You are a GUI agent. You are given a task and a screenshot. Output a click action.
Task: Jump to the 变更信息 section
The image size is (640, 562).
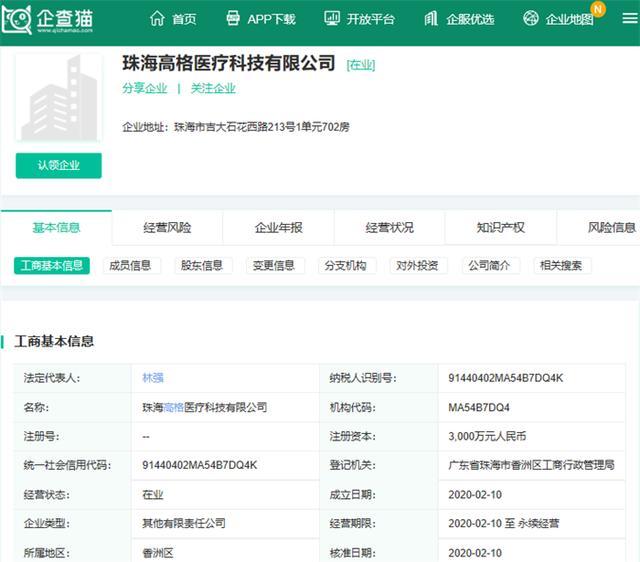point(274,266)
